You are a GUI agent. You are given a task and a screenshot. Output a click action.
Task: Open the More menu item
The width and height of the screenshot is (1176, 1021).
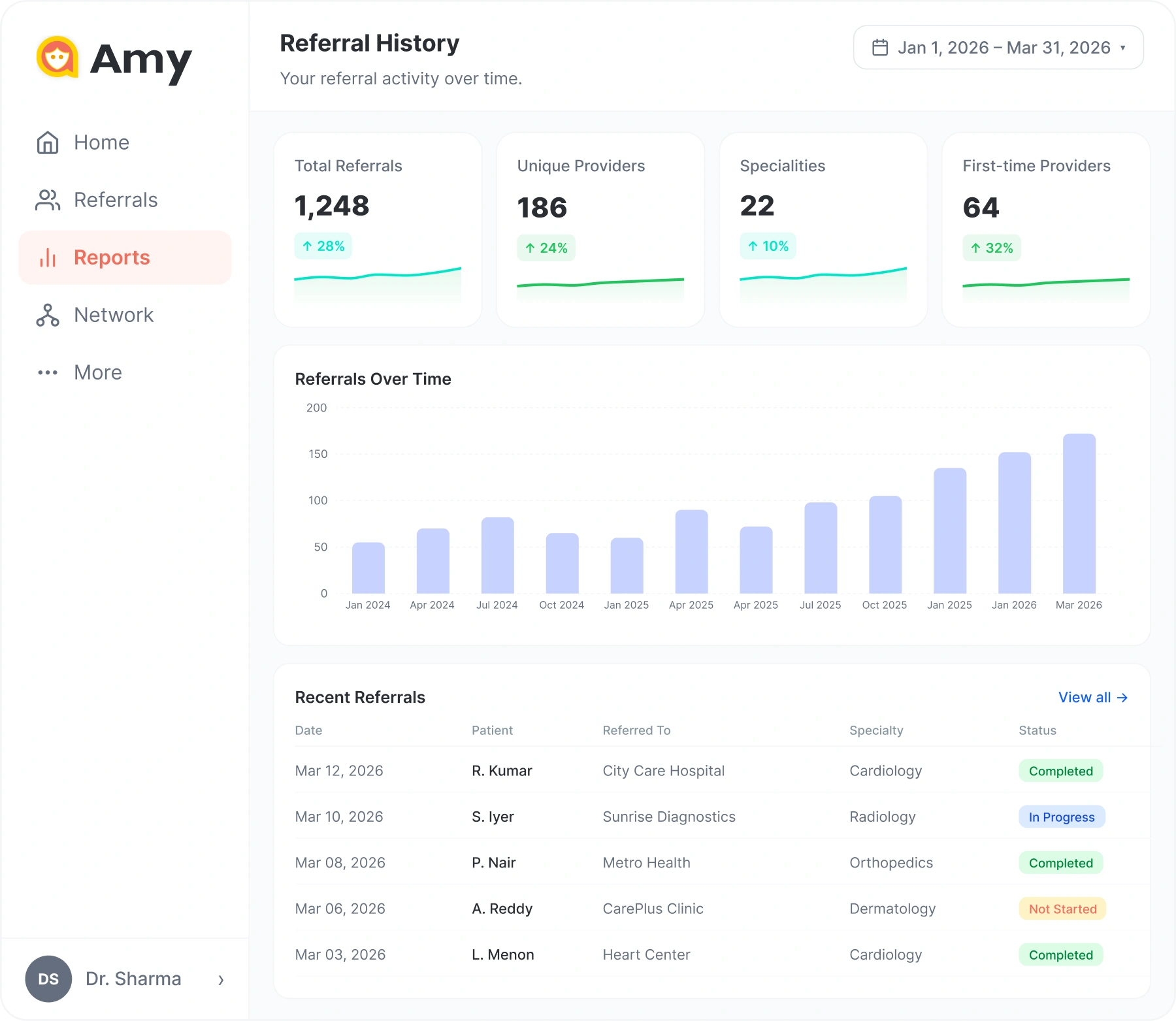(125, 372)
